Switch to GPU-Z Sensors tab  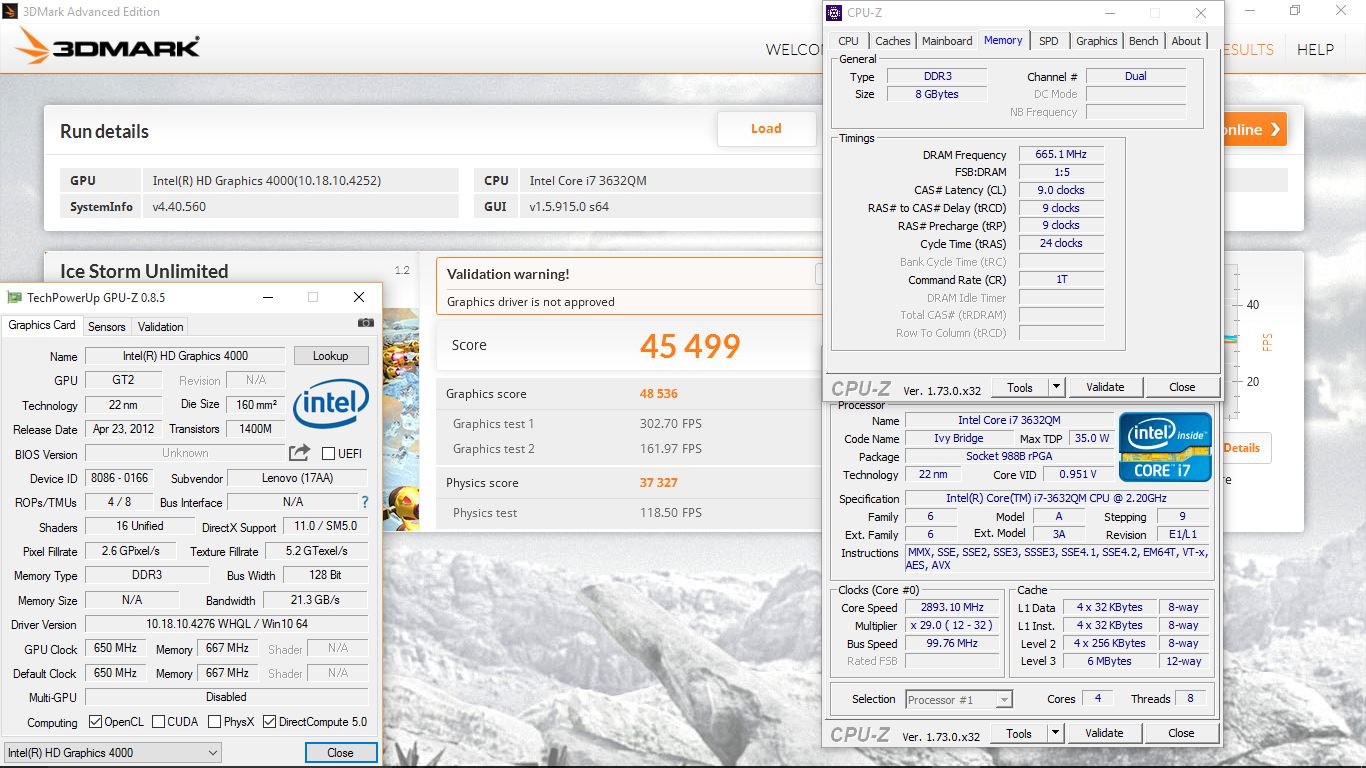107,327
